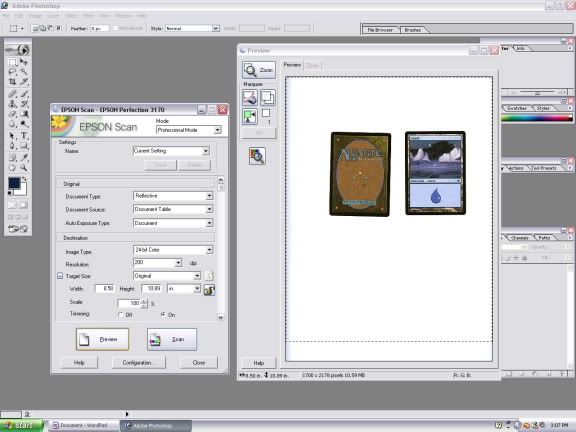576x432 pixels.
Task: Select the Dodge tool
Action: [24, 124]
